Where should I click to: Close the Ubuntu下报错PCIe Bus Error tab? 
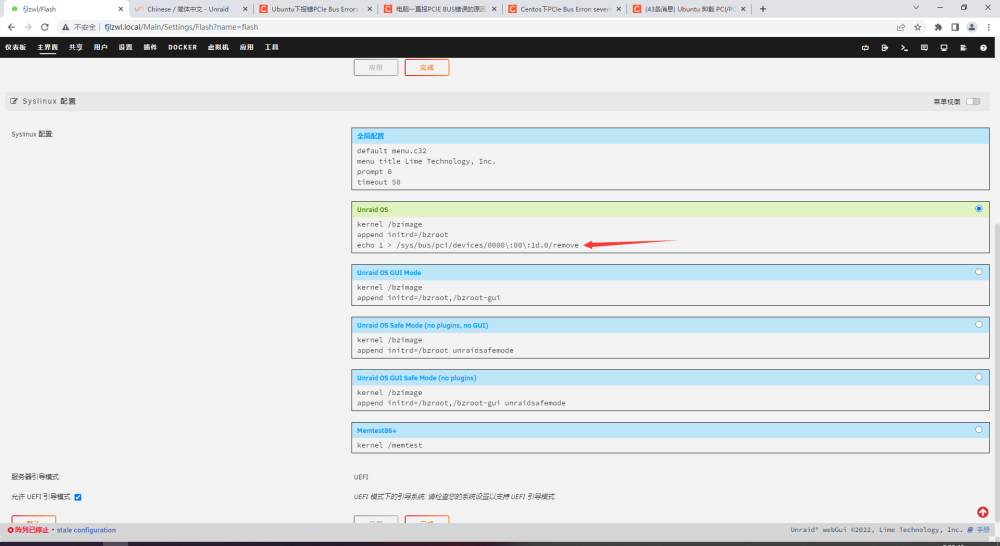(369, 9)
